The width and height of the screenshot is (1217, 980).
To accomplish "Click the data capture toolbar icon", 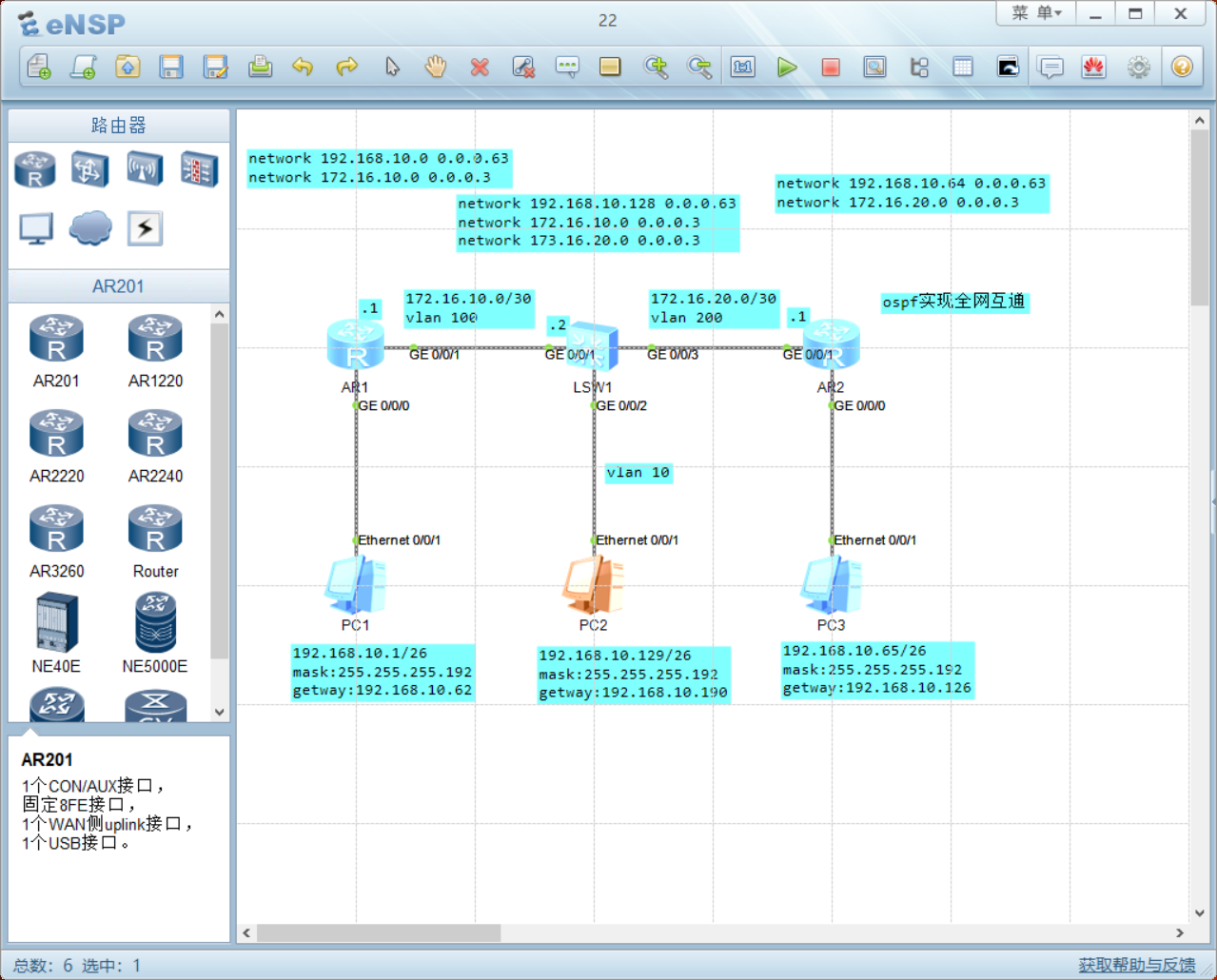I will point(874,67).
